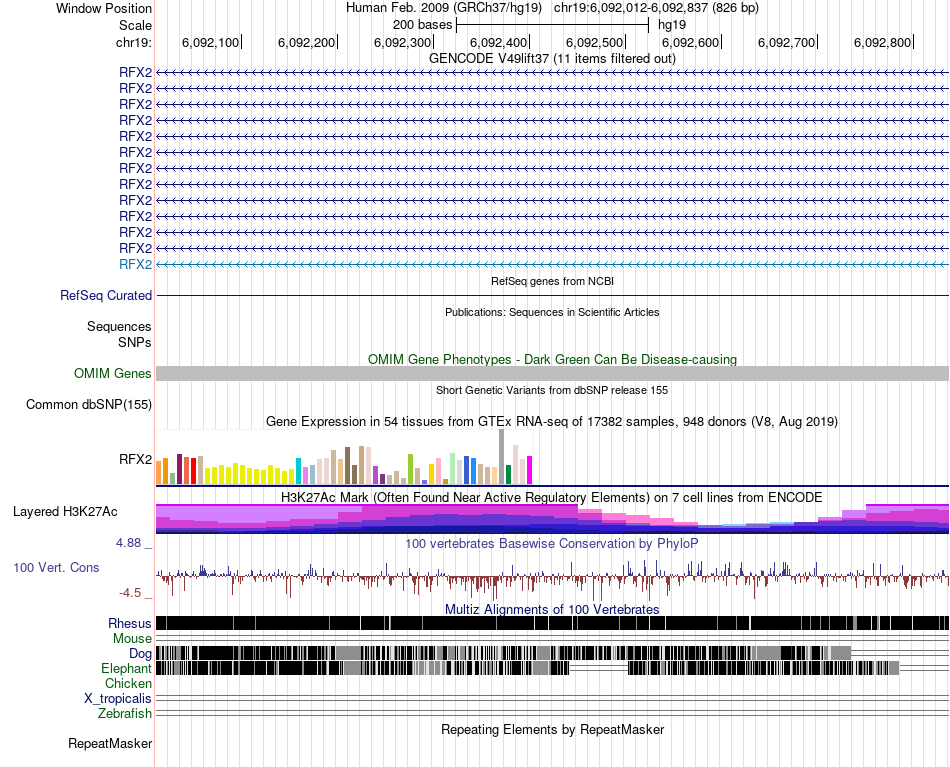Open the Common dbSNP(155) track label
This screenshot has height=767, width=950.
pyautogui.click(x=89, y=404)
